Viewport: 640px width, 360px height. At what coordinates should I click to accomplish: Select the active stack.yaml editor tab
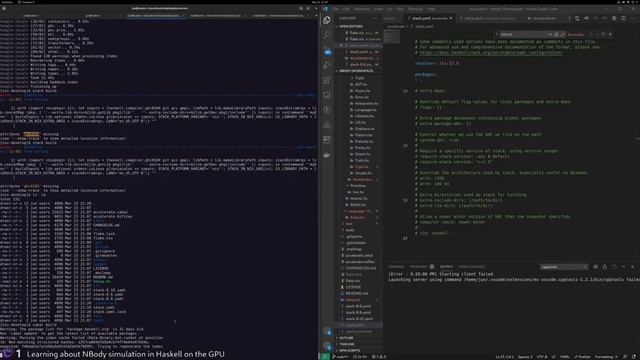click(429, 18)
